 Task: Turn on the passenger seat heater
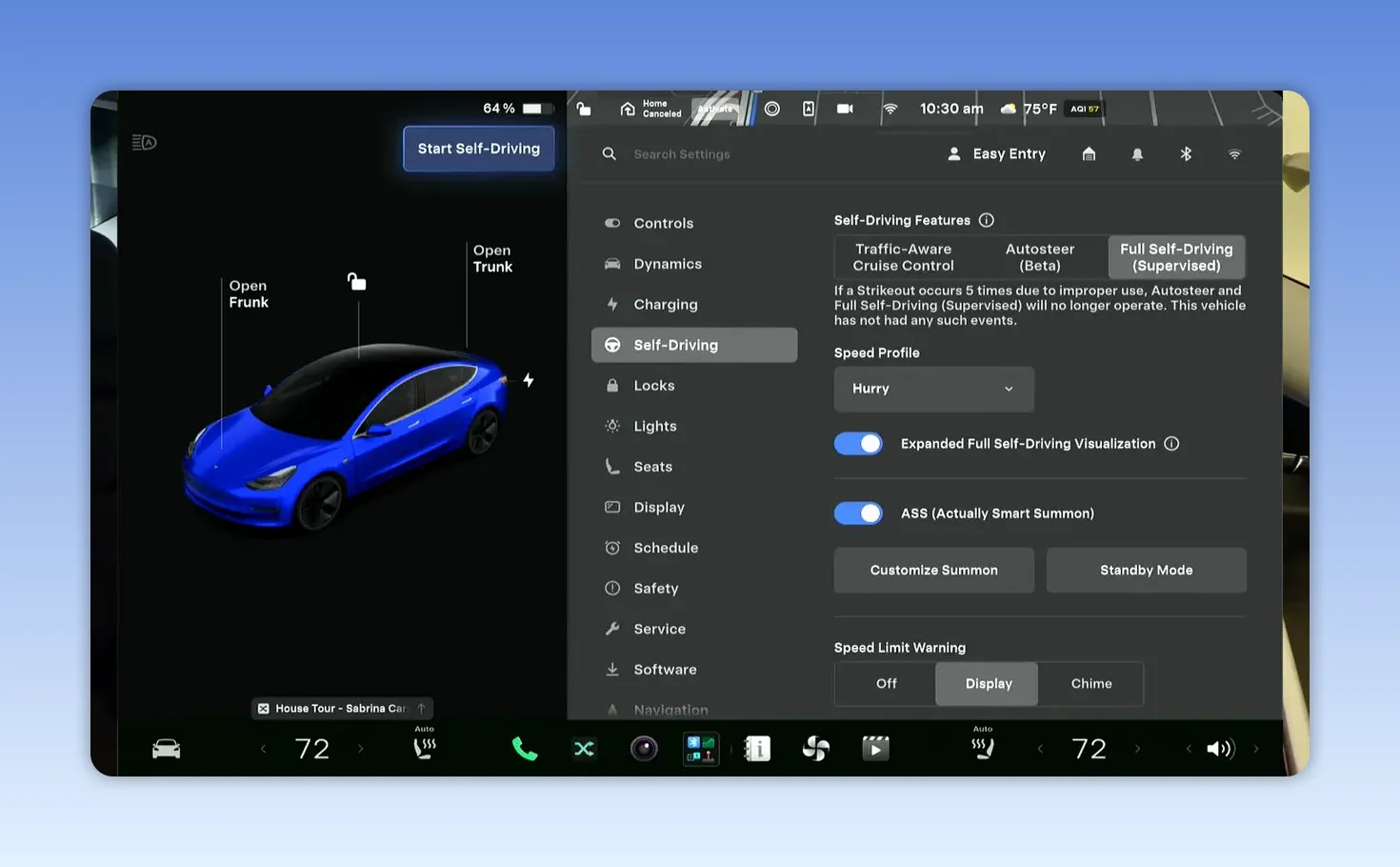[x=983, y=746]
